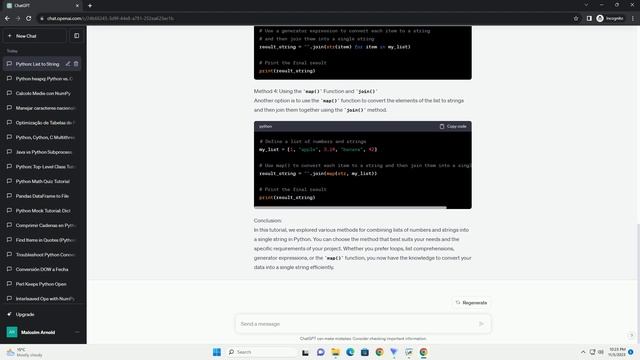Open the Calcolo Media con NumPy chat
Viewport: 640px width, 360px height.
tap(43, 93)
